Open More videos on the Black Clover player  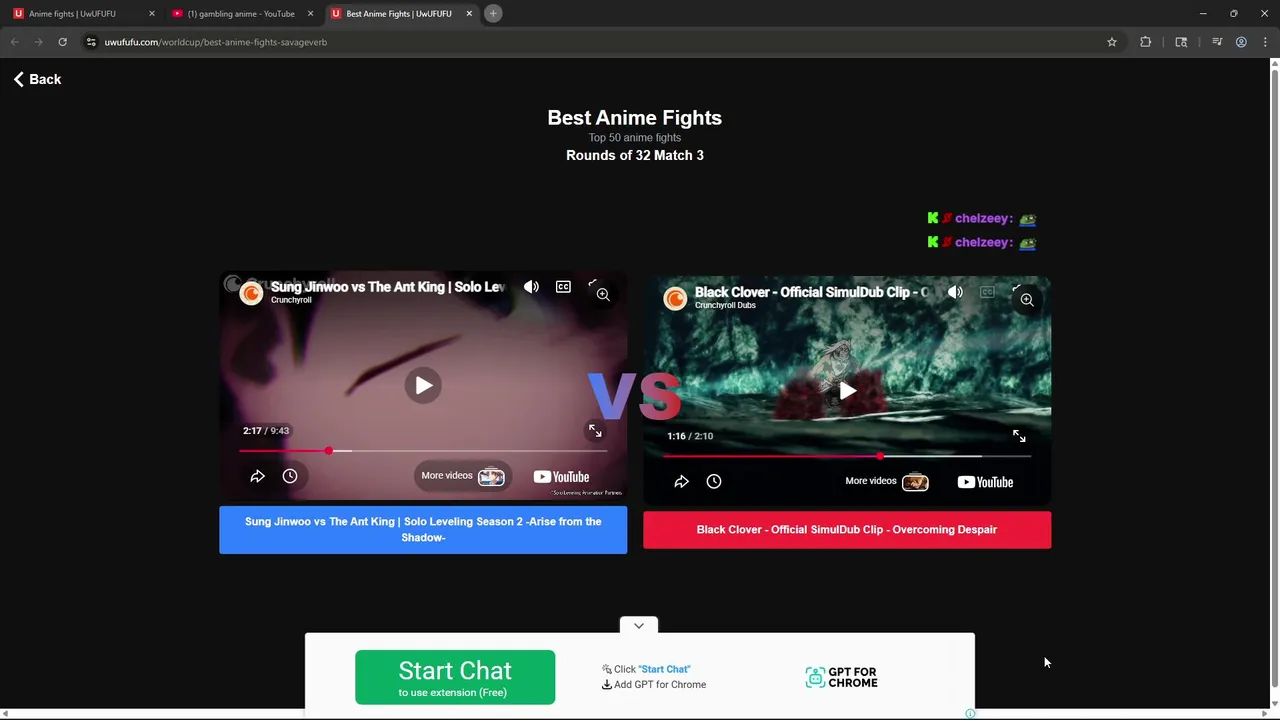[887, 482]
